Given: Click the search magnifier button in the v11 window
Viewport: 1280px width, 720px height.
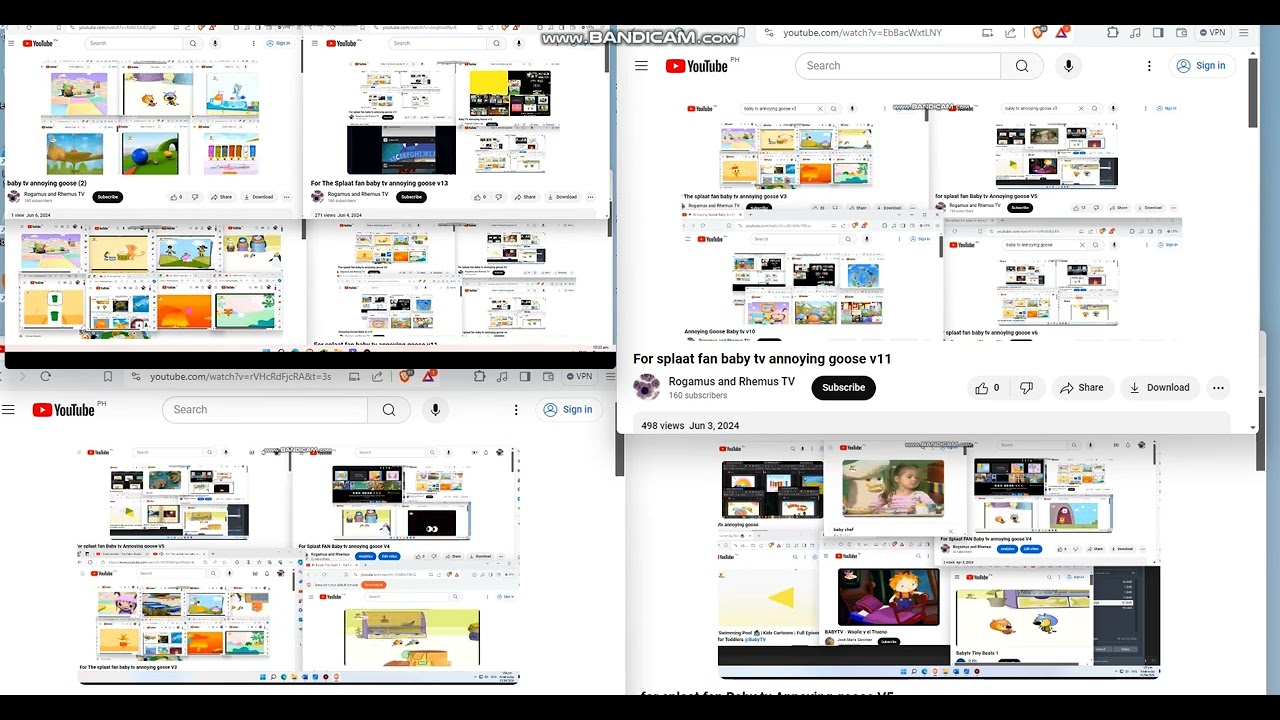Looking at the screenshot, I should tap(1022, 66).
